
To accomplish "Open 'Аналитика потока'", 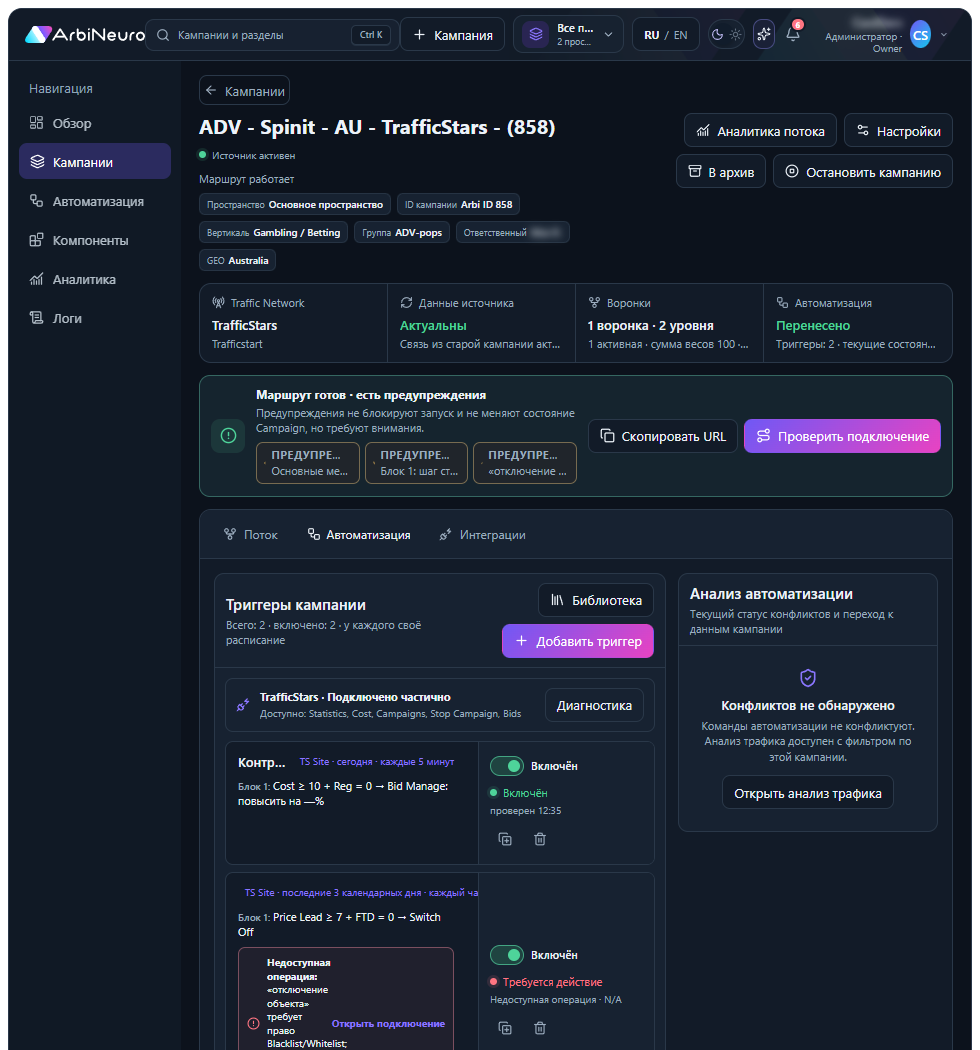I will [x=760, y=131].
